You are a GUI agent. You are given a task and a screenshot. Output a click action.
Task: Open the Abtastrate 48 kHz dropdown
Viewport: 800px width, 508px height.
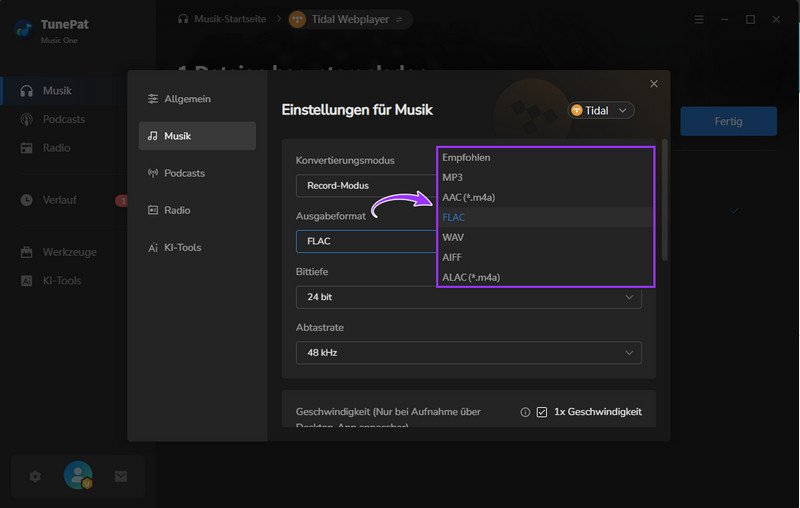click(x=468, y=352)
